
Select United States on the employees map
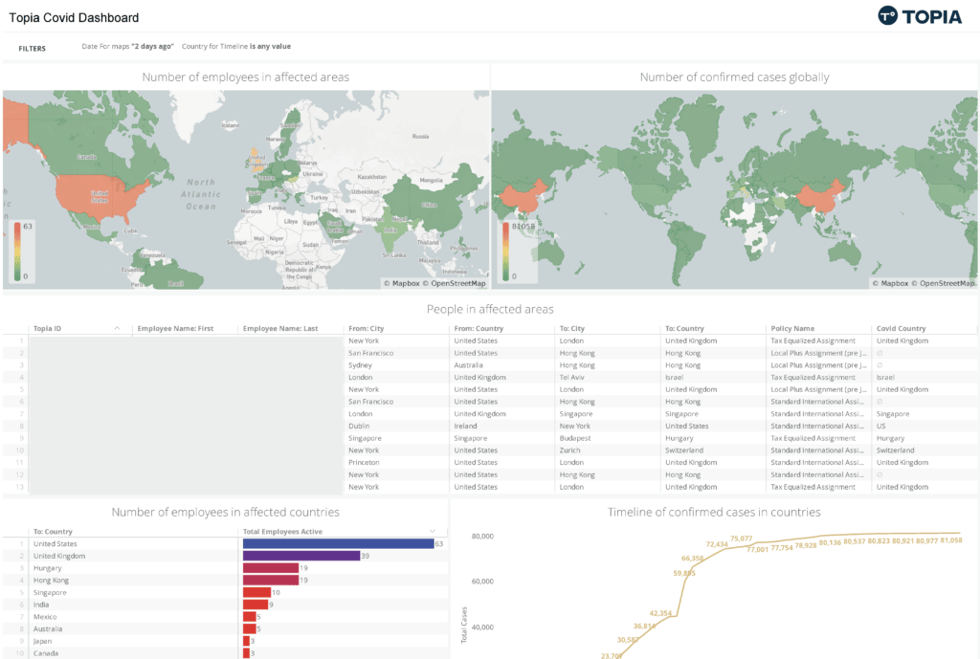(100, 195)
